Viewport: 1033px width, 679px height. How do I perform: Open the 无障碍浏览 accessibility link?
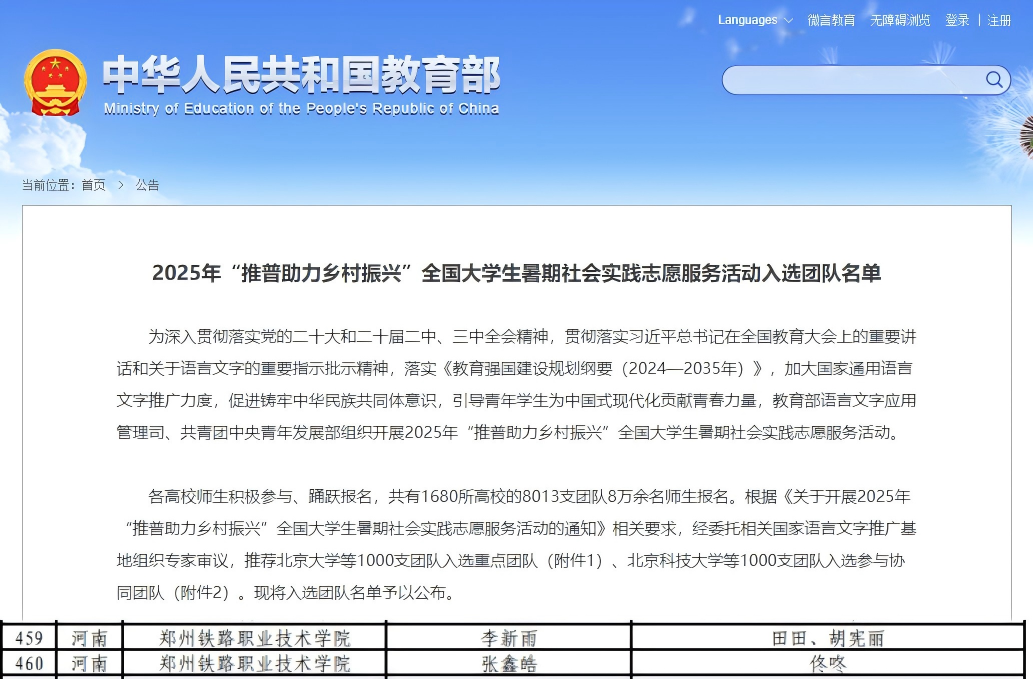point(900,20)
